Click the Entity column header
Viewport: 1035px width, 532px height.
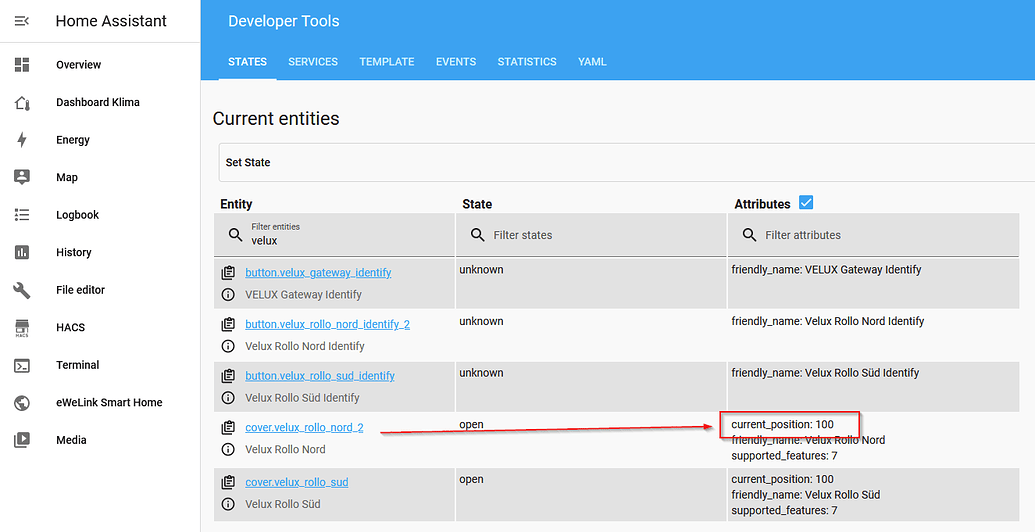236,204
